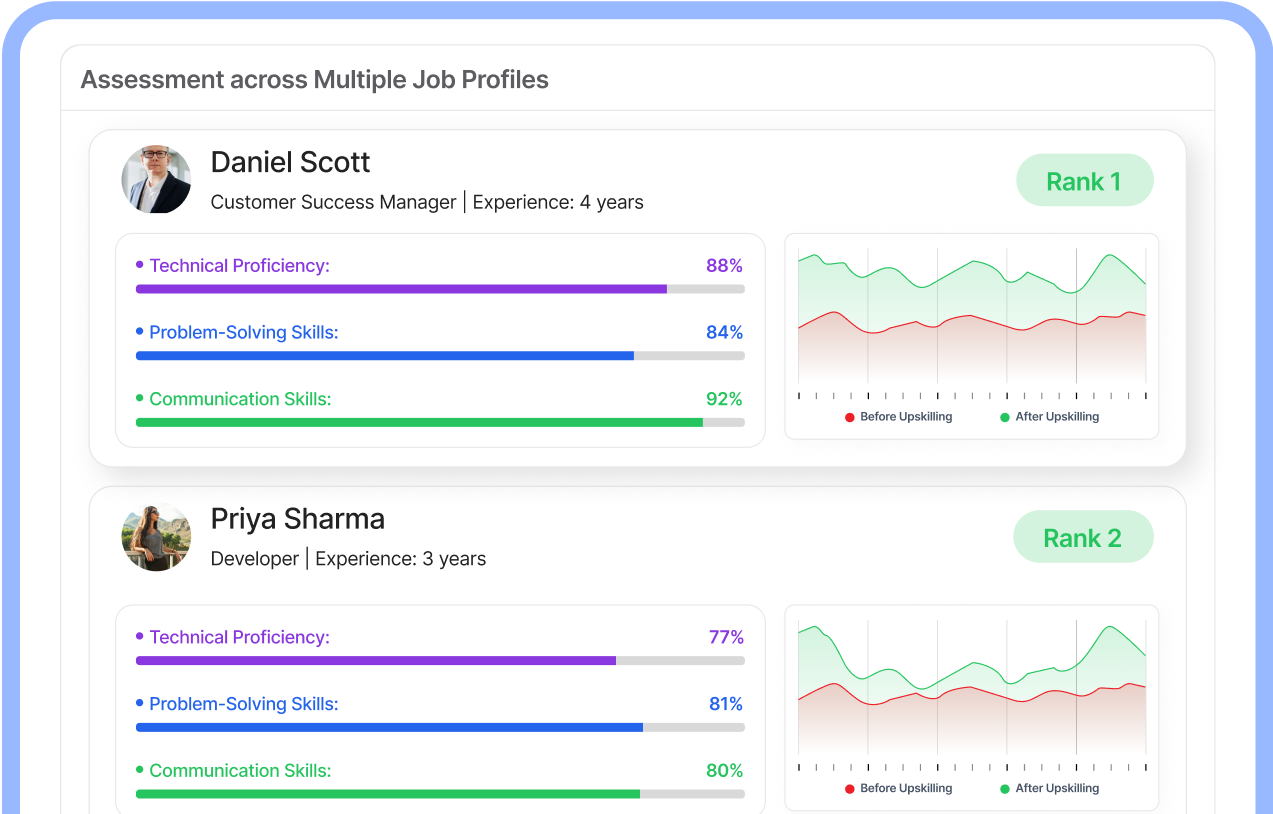Click the 88% technical proficiency value
Viewport: 1273px width, 814px height.
(724, 266)
